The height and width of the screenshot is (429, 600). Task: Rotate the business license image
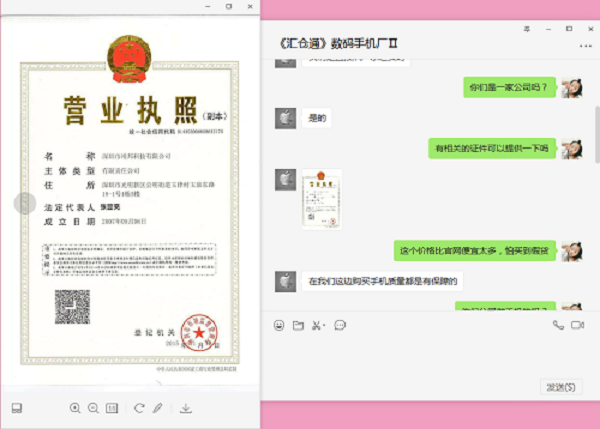(136, 407)
